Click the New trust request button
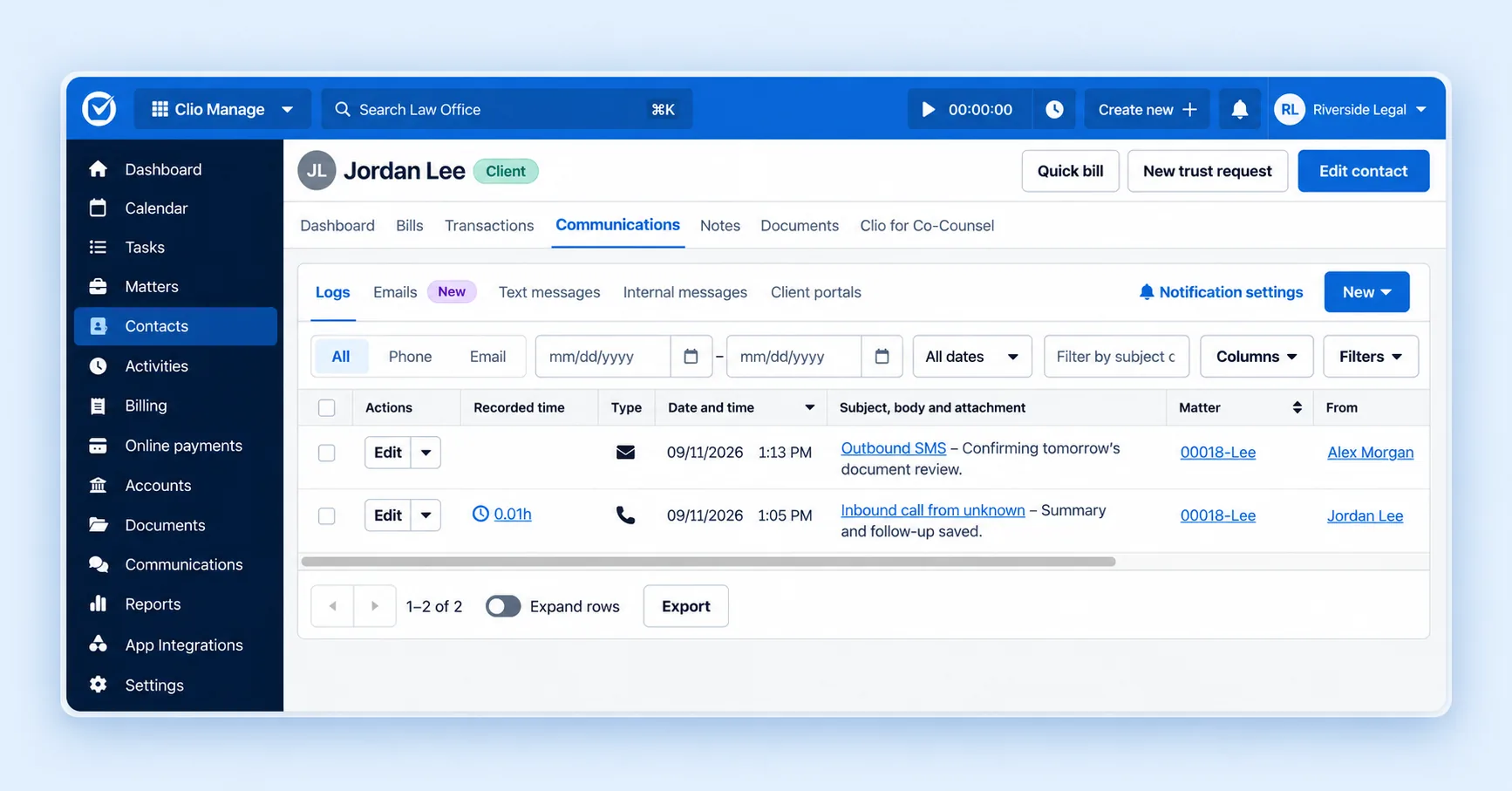1512x791 pixels. tap(1208, 171)
